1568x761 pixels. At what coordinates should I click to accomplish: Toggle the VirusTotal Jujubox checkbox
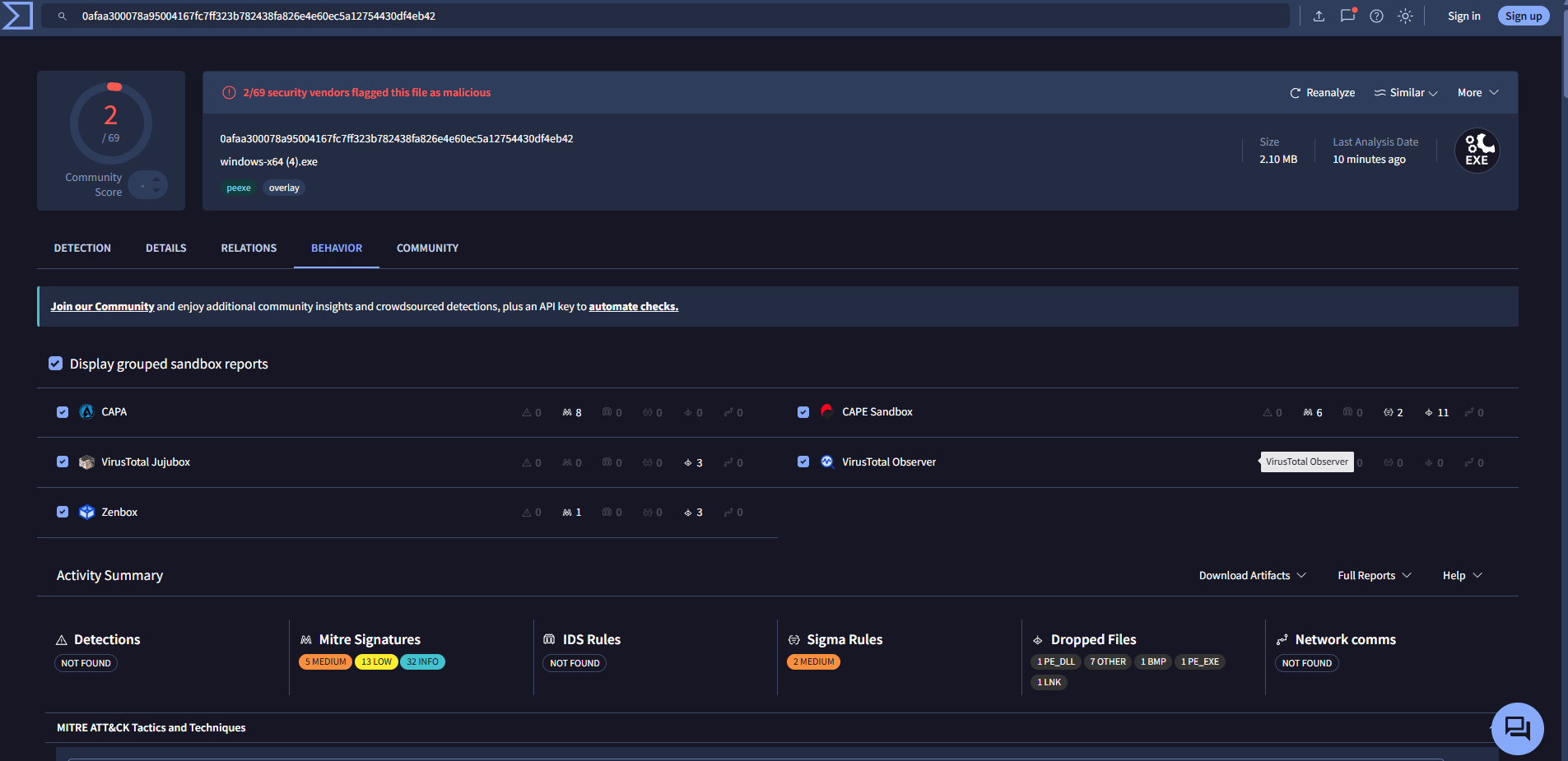[x=63, y=462]
